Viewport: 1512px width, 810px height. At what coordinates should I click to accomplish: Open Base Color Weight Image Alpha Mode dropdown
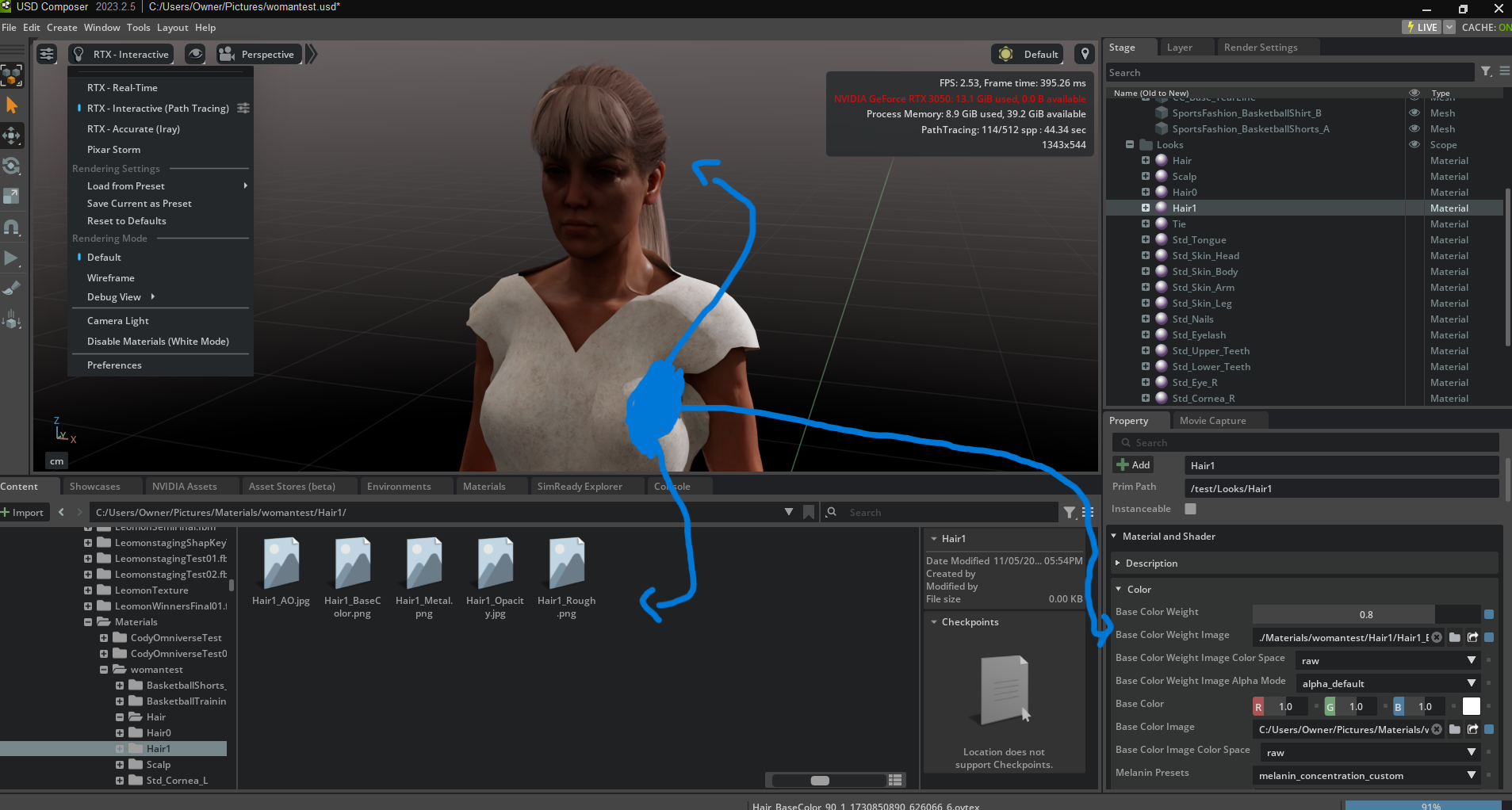(1388, 683)
